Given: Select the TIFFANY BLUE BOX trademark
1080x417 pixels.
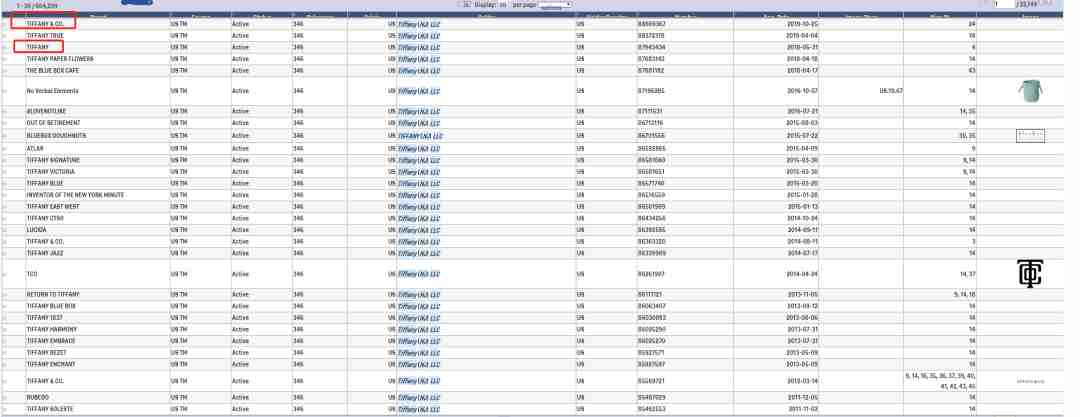Looking at the screenshot, I should (x=51, y=306).
